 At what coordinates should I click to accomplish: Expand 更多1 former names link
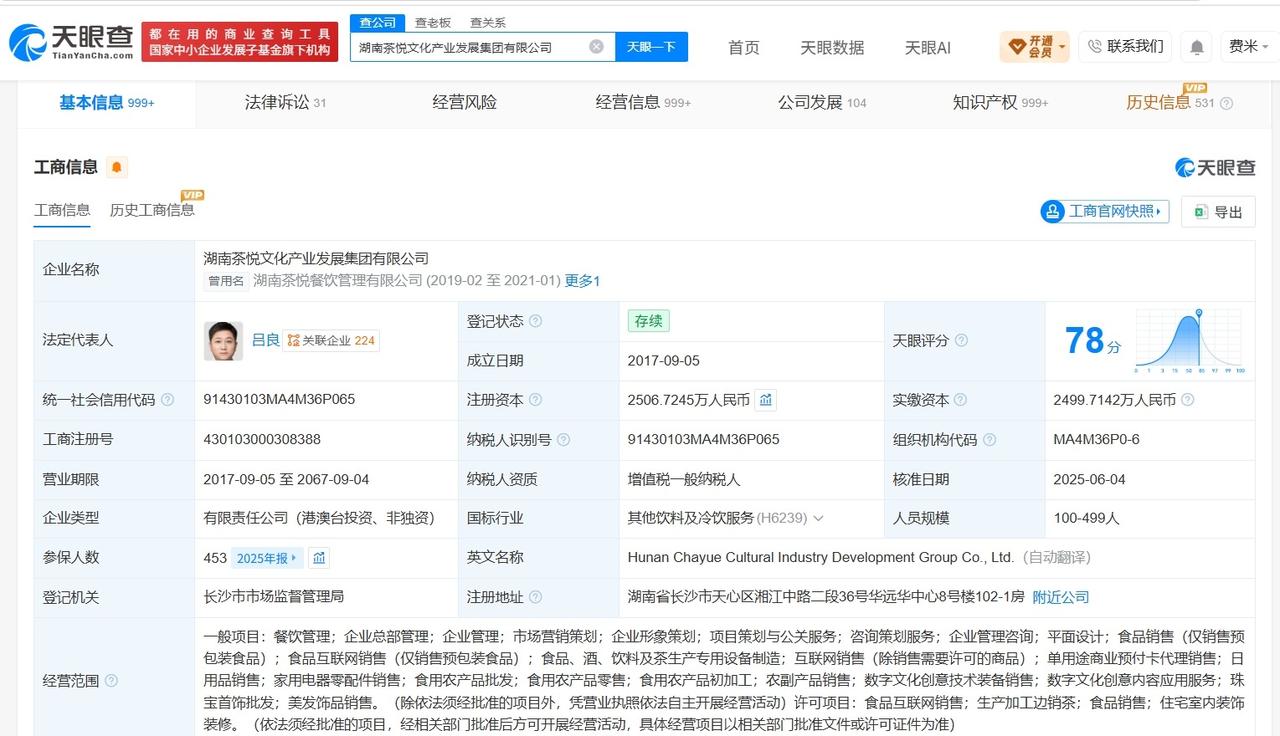click(x=582, y=281)
